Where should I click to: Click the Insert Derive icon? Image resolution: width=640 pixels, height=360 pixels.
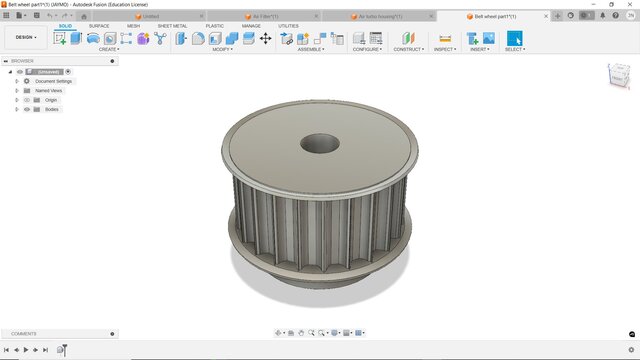[x=472, y=38]
